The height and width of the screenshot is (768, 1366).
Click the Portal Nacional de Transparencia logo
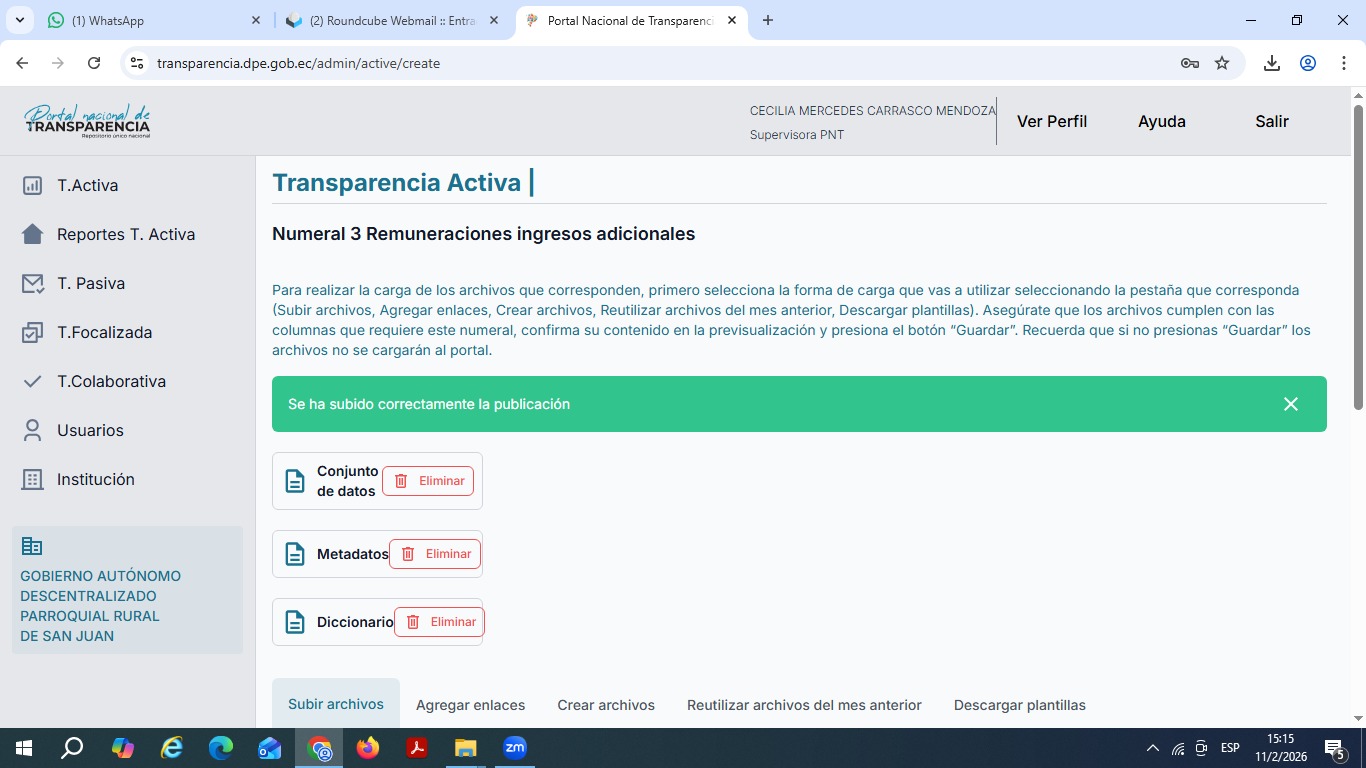(87, 121)
